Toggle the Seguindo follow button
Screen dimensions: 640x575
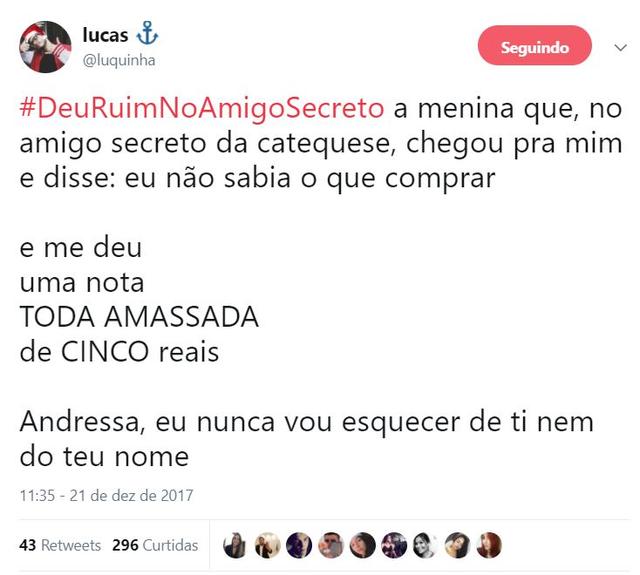tap(535, 47)
